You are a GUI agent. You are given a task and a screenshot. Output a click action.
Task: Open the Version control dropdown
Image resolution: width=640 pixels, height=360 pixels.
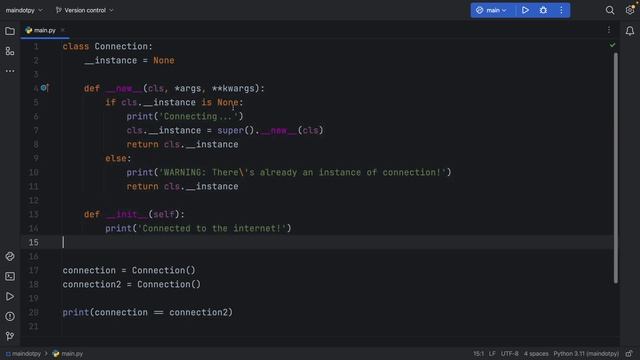tap(84, 10)
